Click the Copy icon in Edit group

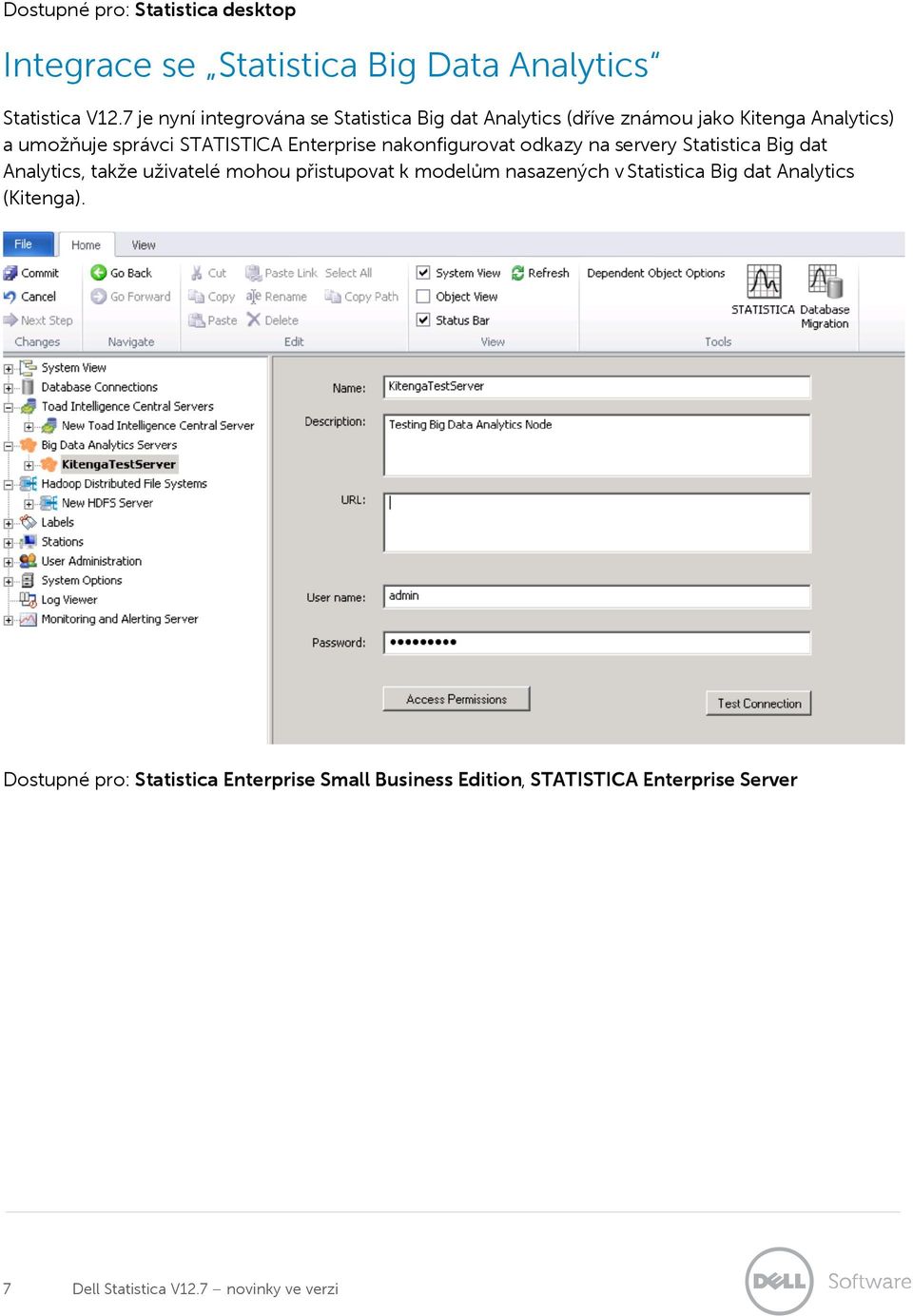pos(197,297)
